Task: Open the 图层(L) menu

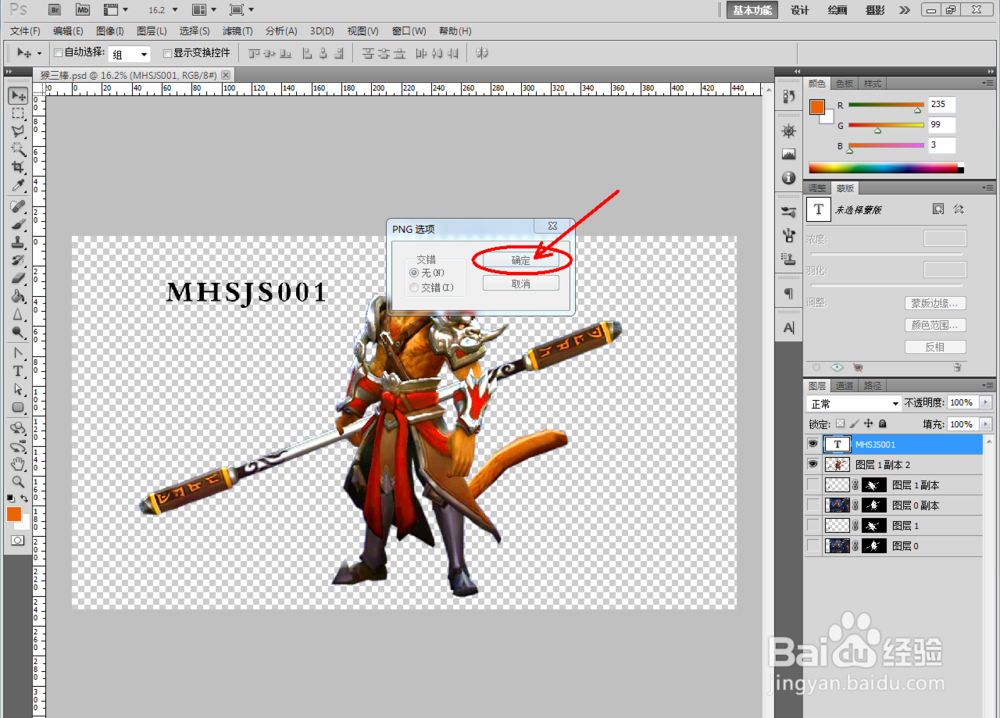Action: click(x=151, y=31)
